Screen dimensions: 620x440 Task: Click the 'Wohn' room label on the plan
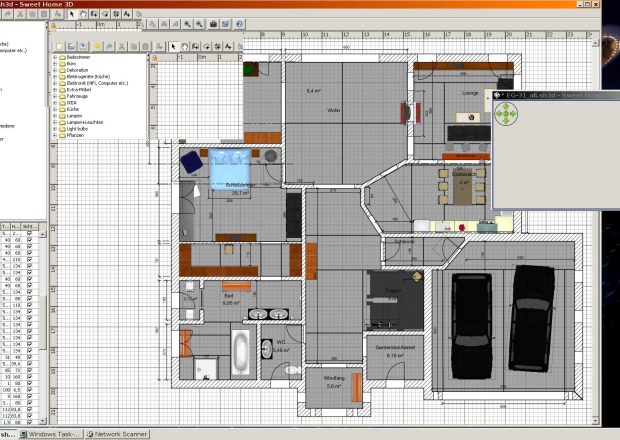point(333,110)
